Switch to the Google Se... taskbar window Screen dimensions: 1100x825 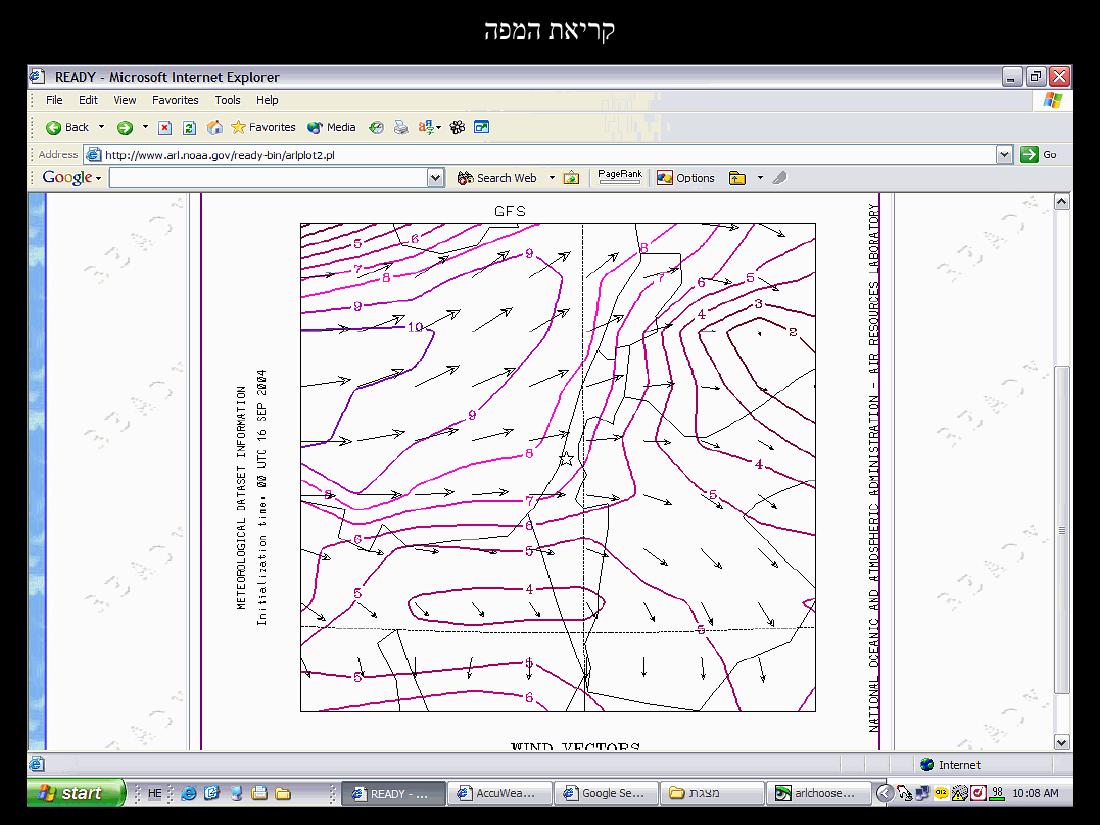[x=606, y=793]
